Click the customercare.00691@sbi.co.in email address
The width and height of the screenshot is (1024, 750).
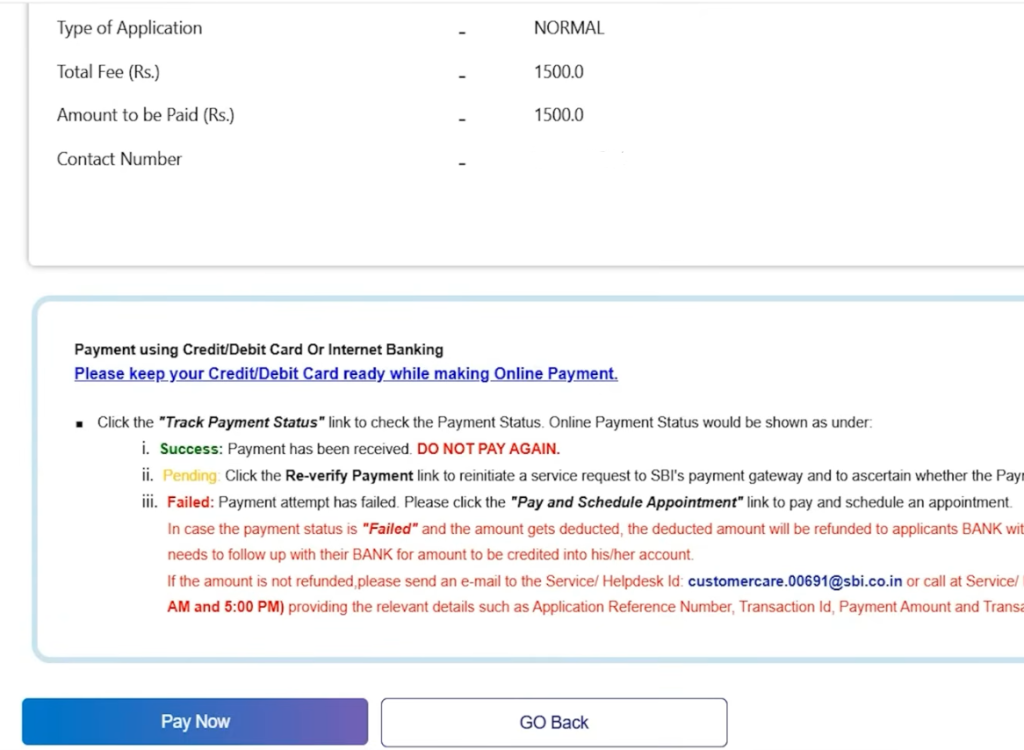pyautogui.click(x=795, y=581)
